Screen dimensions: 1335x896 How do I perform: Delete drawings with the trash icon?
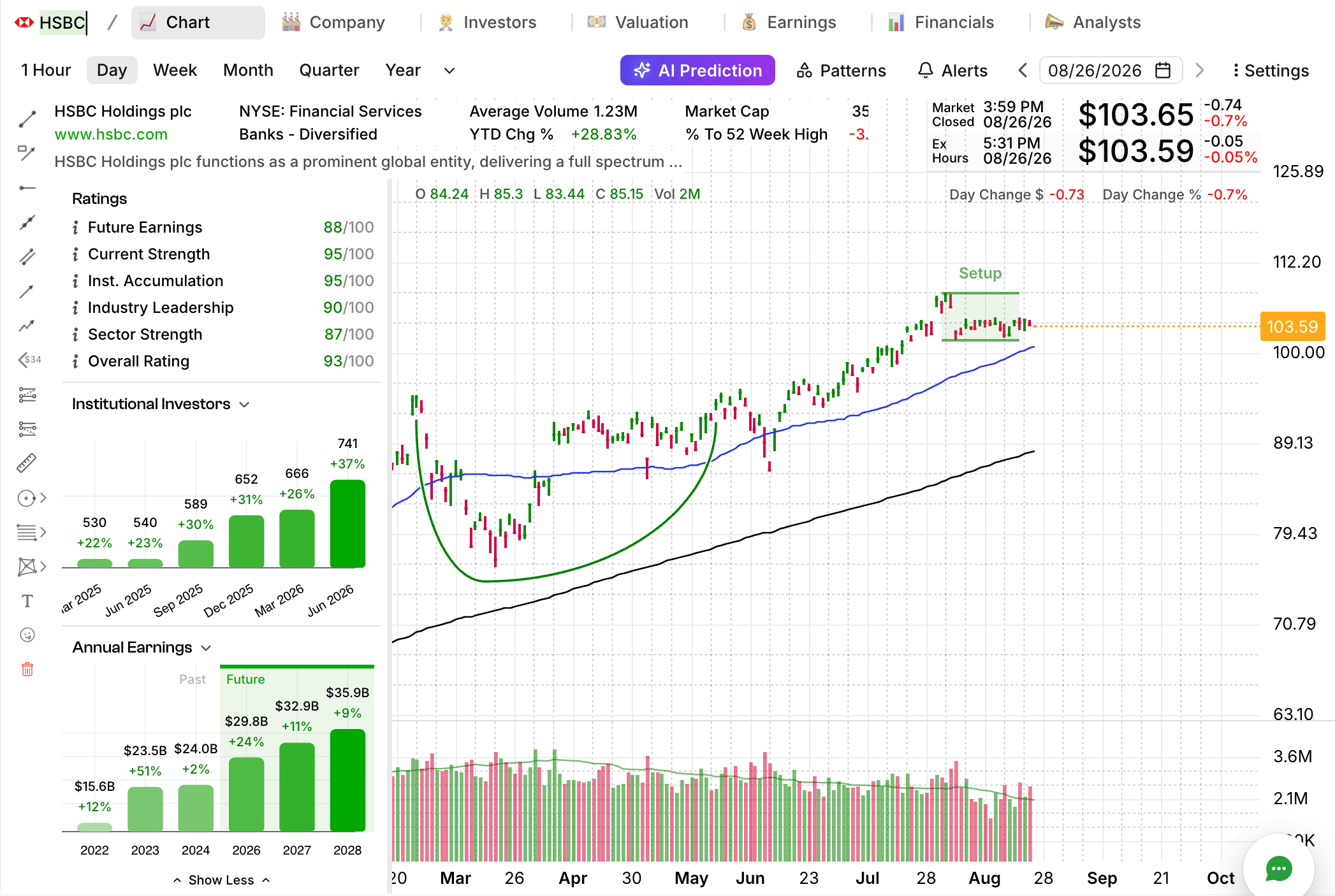[27, 669]
